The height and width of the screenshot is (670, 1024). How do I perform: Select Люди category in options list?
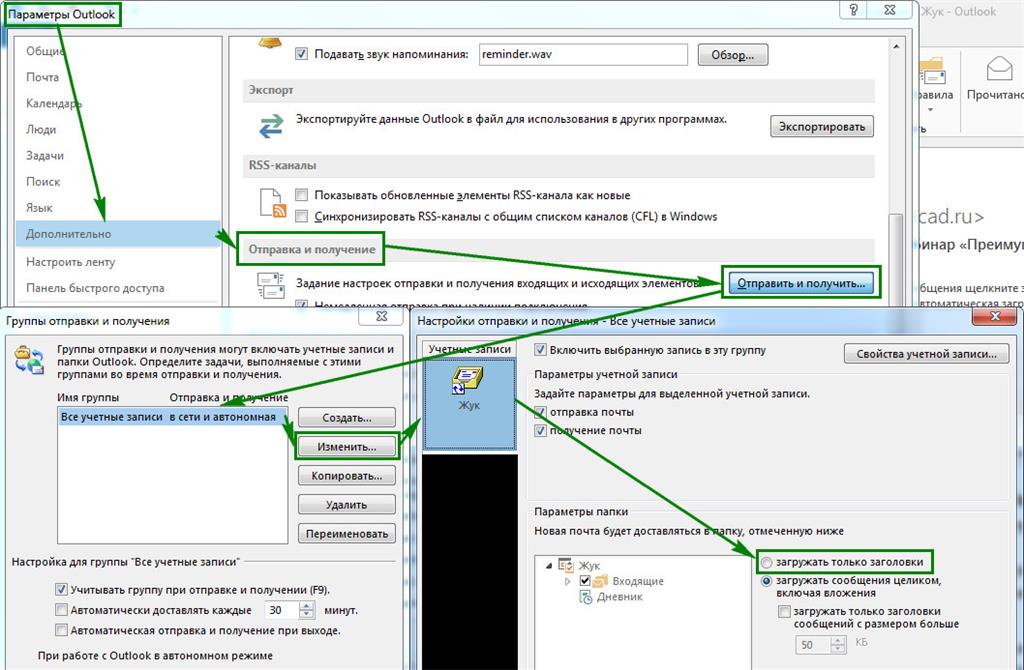(41, 129)
